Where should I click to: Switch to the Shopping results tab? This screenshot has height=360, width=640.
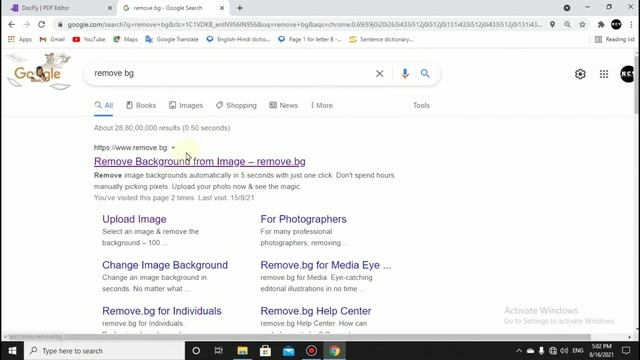(236, 105)
